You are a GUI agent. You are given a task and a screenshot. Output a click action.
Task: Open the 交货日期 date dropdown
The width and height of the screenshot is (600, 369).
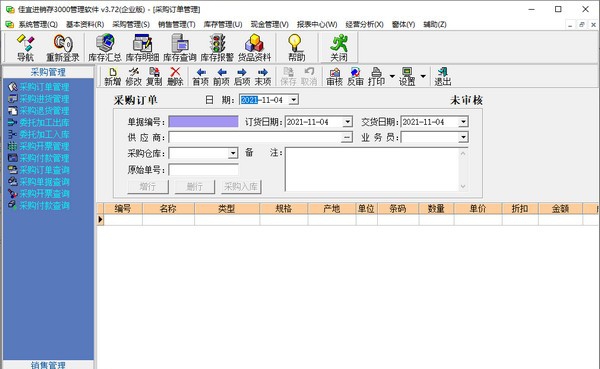463,122
